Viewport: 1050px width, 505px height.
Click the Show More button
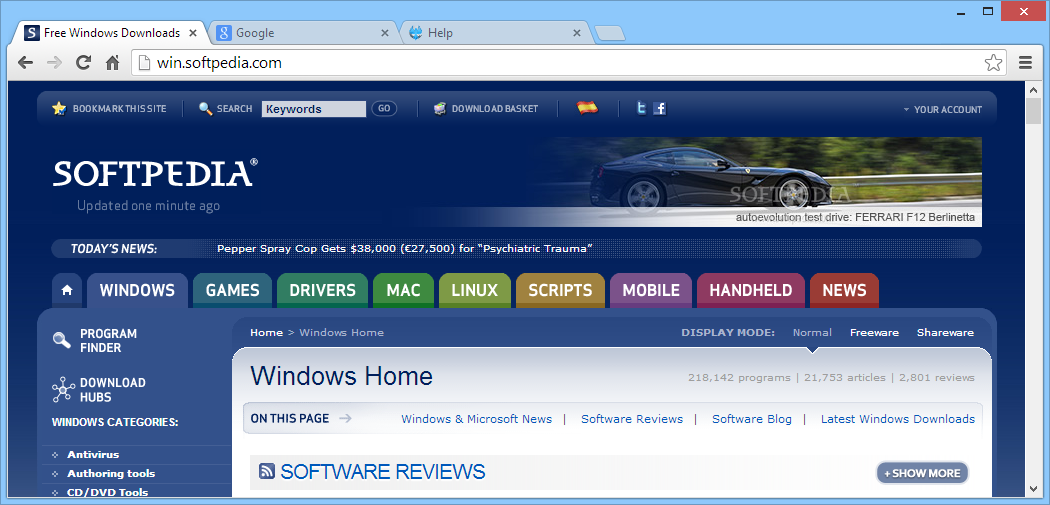point(922,473)
